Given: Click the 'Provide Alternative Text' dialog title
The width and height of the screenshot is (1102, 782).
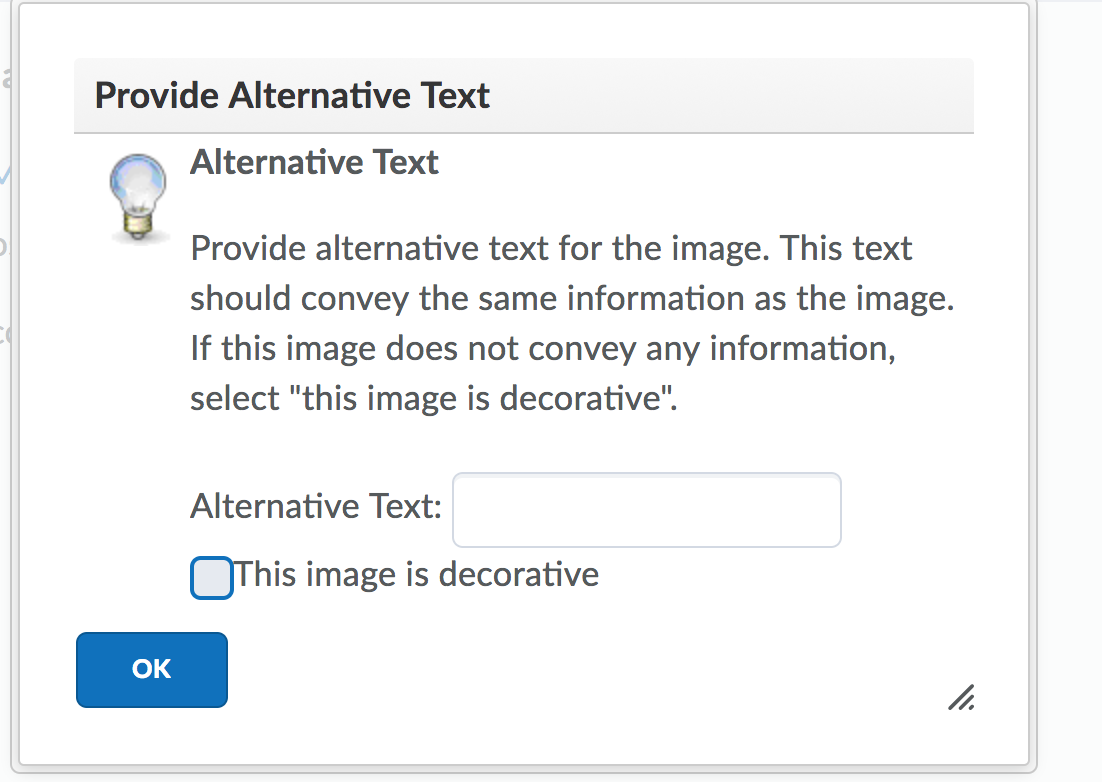Looking at the screenshot, I should coord(292,96).
